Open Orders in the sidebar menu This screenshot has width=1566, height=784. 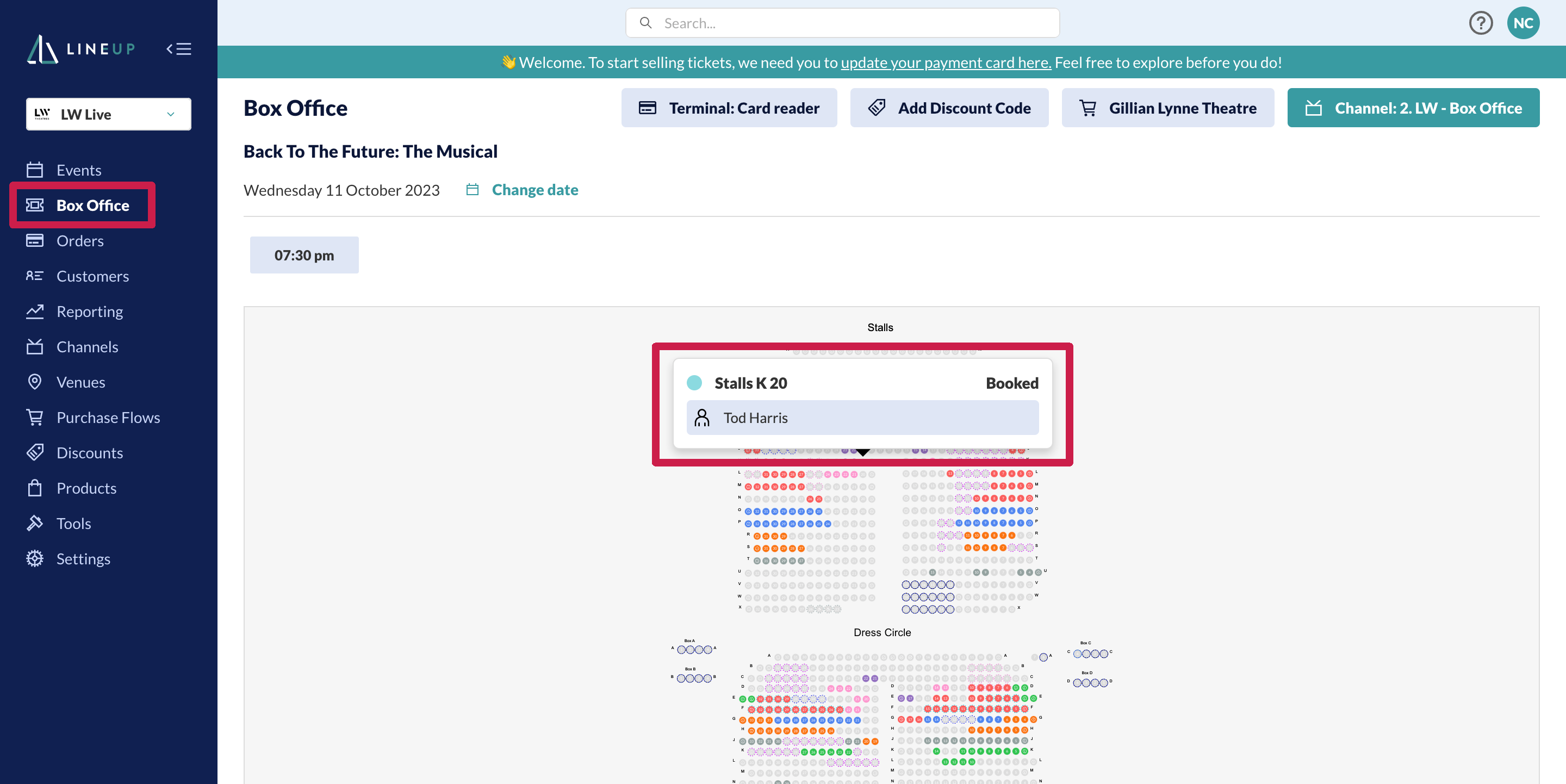[x=79, y=241]
